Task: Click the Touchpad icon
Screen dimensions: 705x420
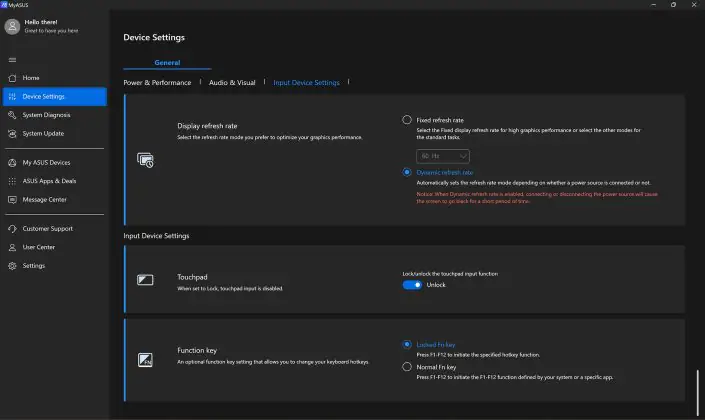Action: [145, 280]
